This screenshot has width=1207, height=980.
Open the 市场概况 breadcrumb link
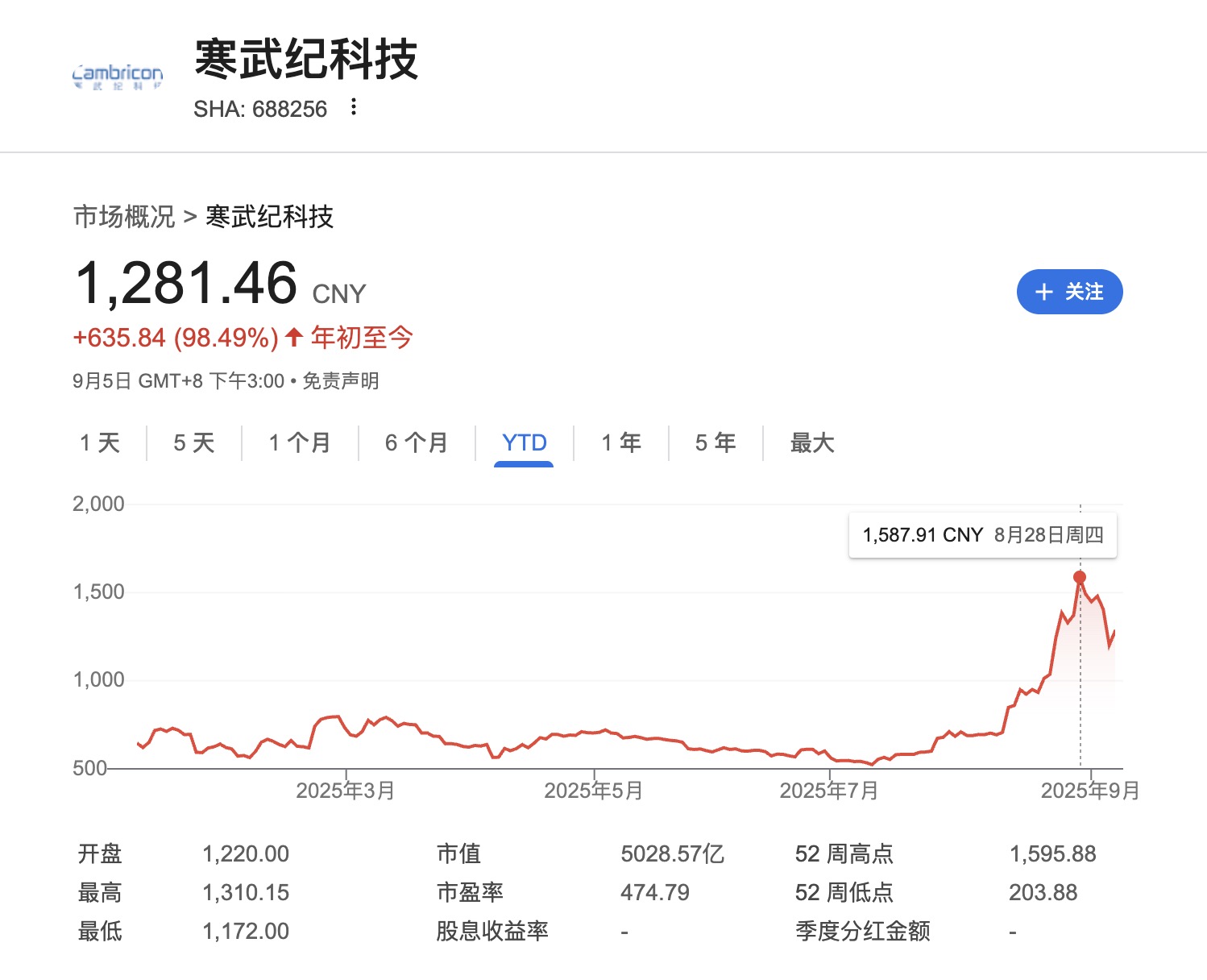(124, 217)
